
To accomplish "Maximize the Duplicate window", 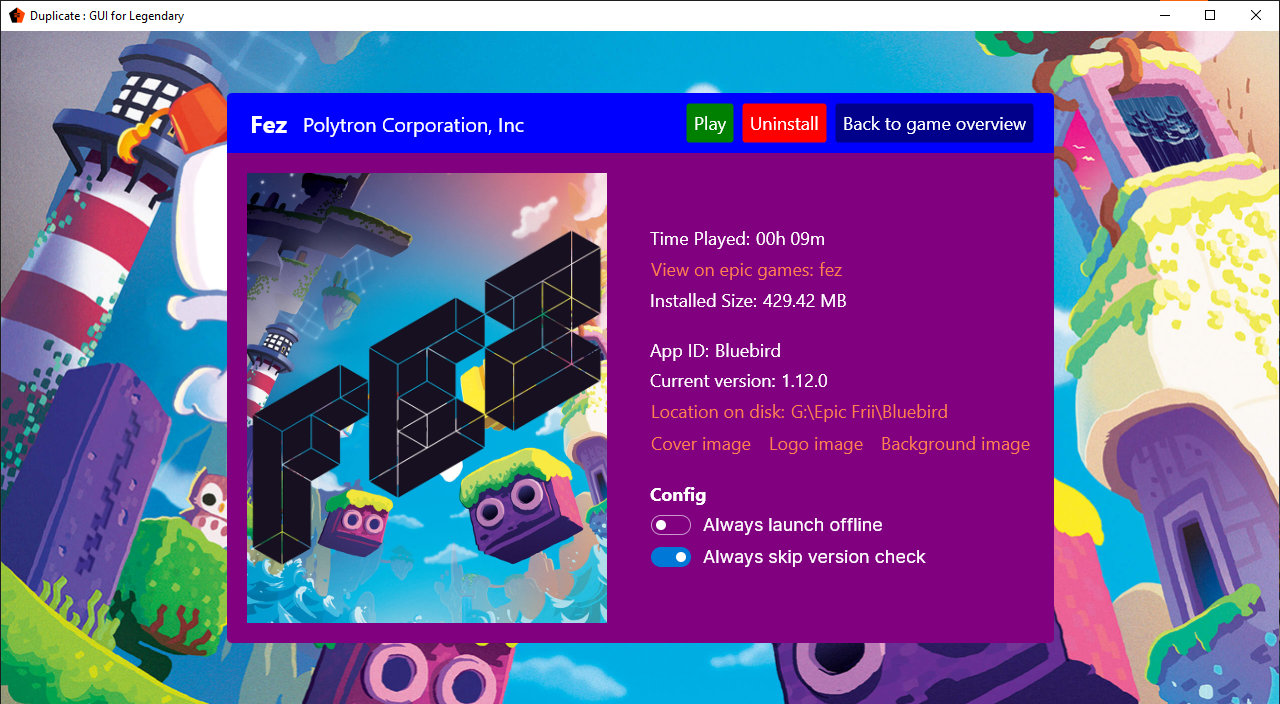I will tap(1210, 16).
